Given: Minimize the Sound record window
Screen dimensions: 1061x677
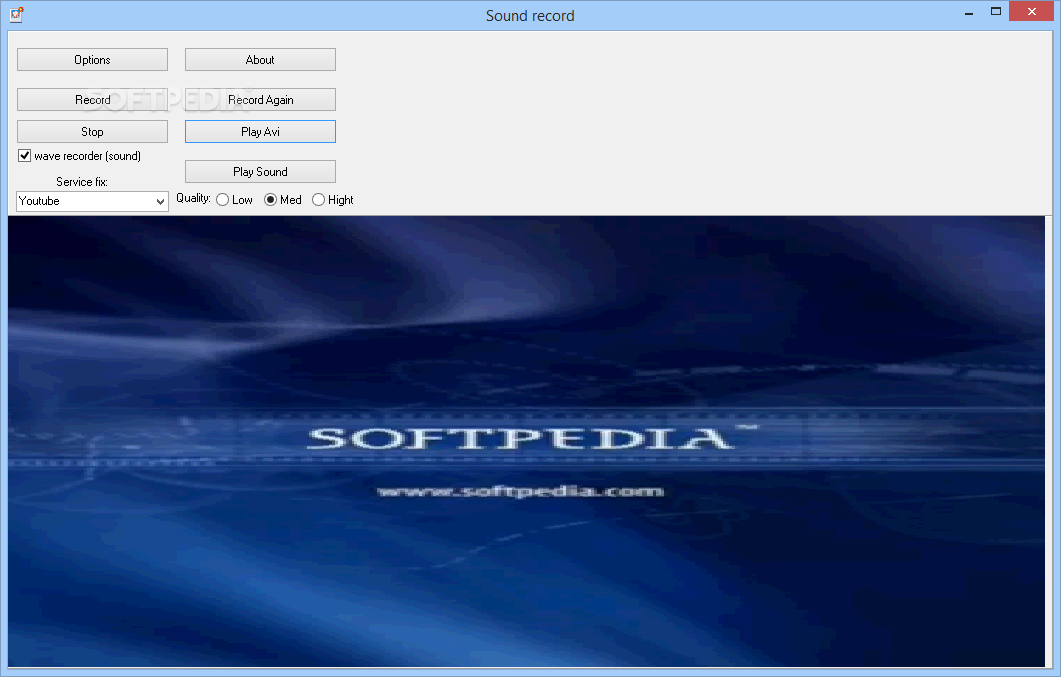Looking at the screenshot, I should [x=969, y=12].
